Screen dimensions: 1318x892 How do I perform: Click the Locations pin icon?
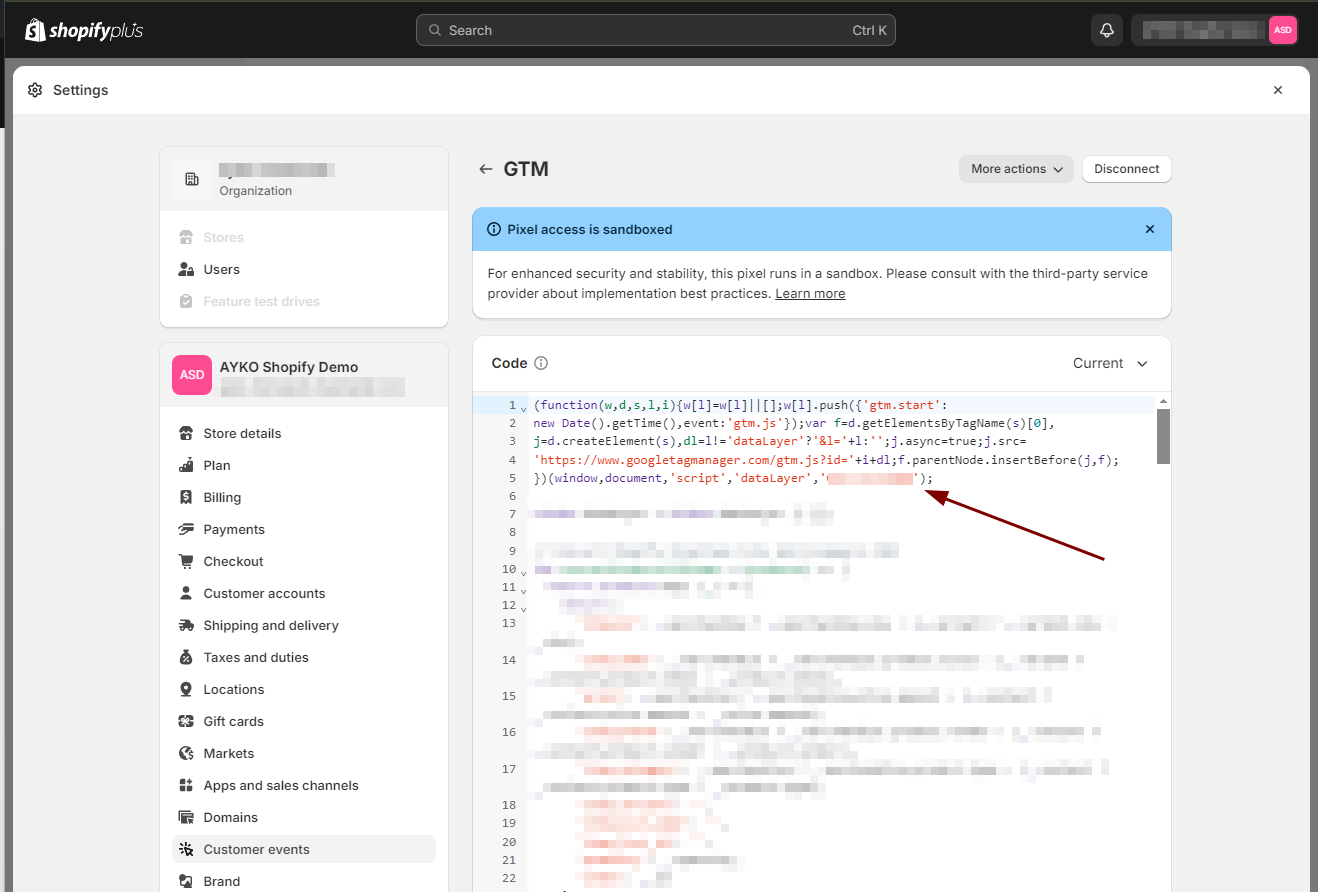click(186, 689)
